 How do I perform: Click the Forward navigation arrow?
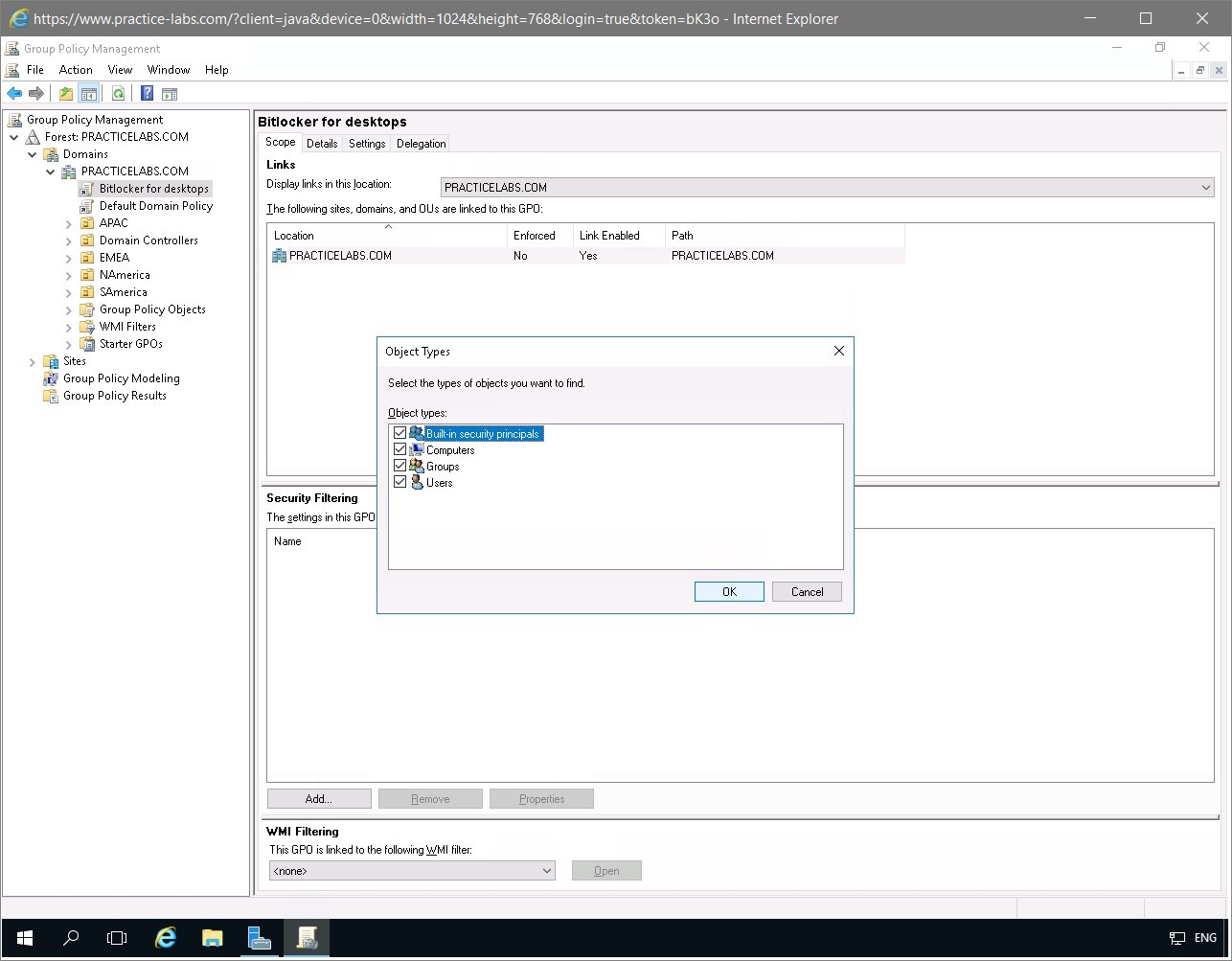coord(36,93)
